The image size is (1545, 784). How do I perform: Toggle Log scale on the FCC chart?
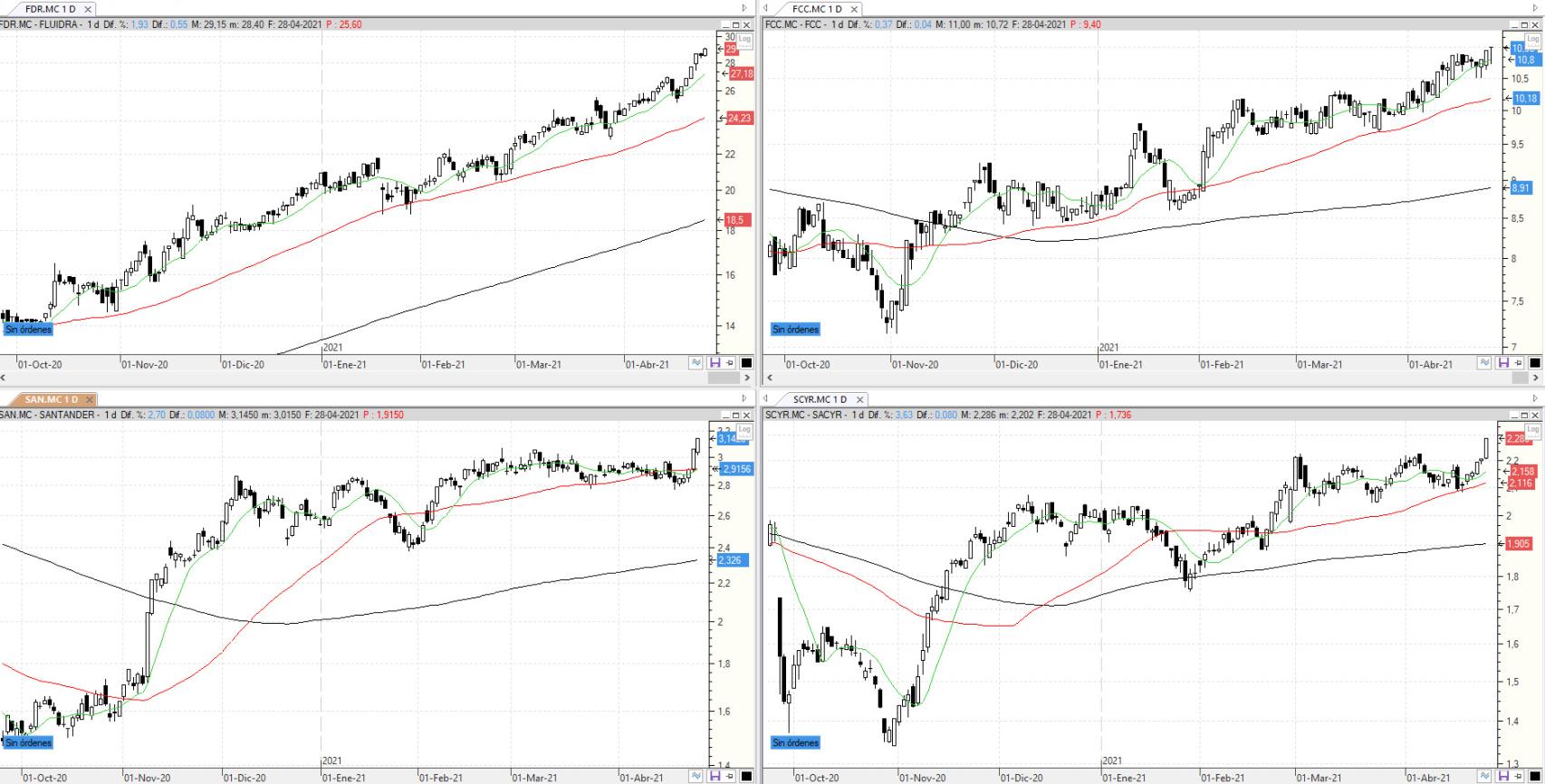pyautogui.click(x=1532, y=39)
